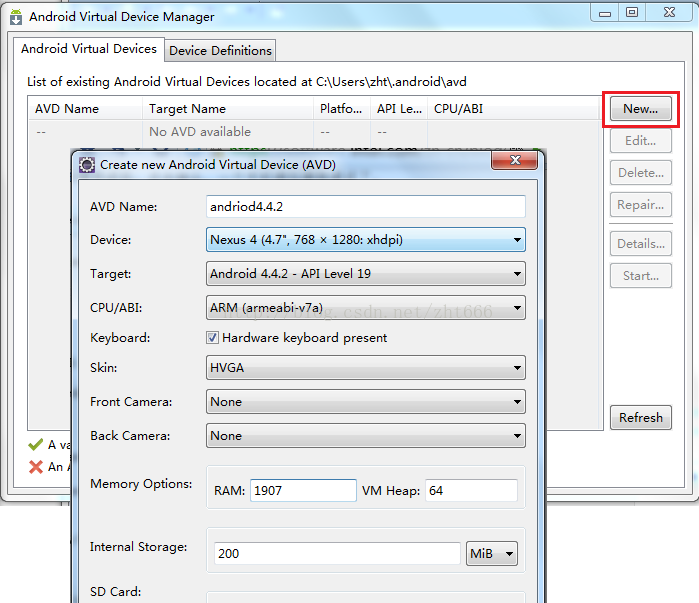Click the Delete... button
This screenshot has width=699, height=603.
coord(641,173)
